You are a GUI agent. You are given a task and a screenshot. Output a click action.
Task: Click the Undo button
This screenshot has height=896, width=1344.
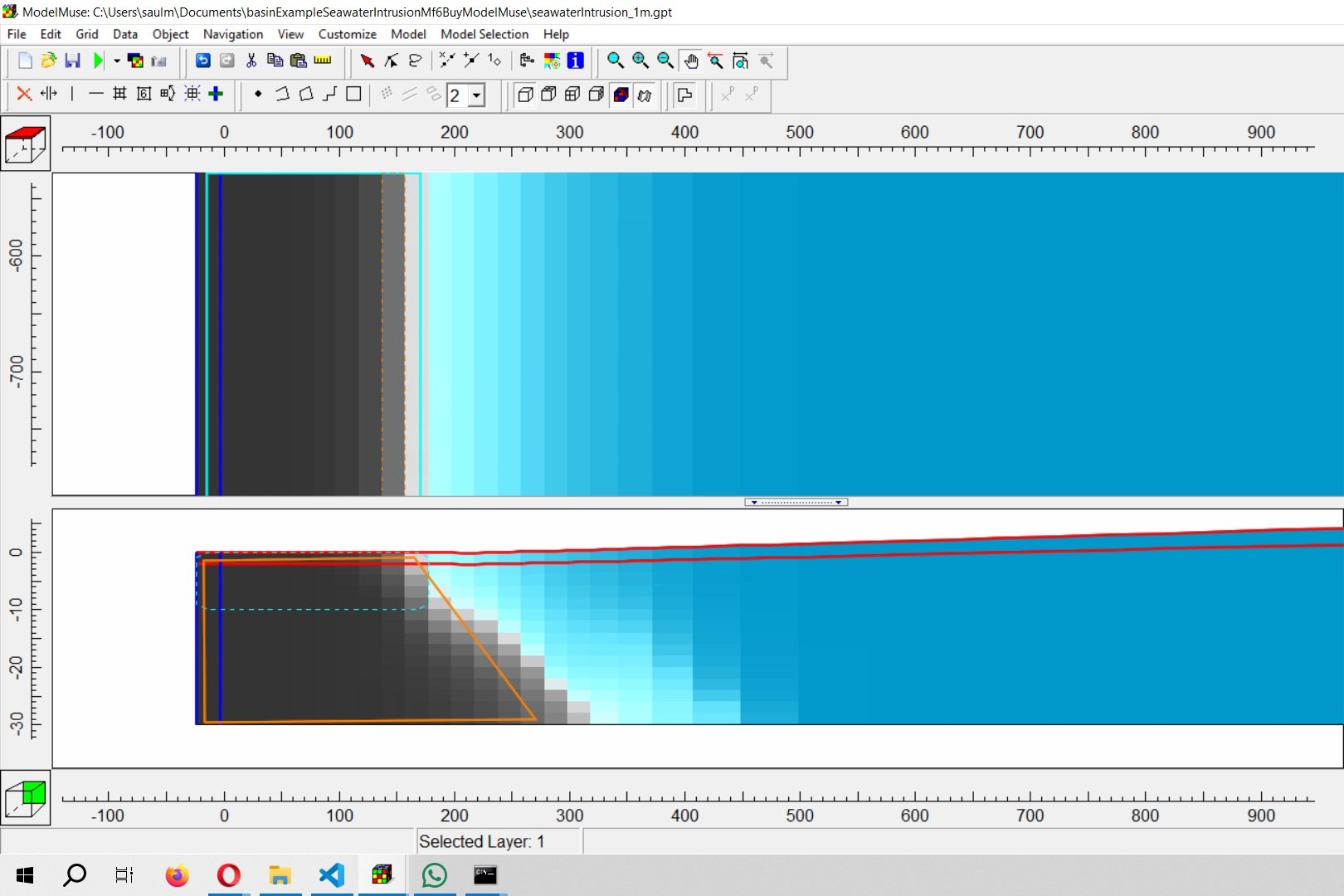[x=202, y=61]
